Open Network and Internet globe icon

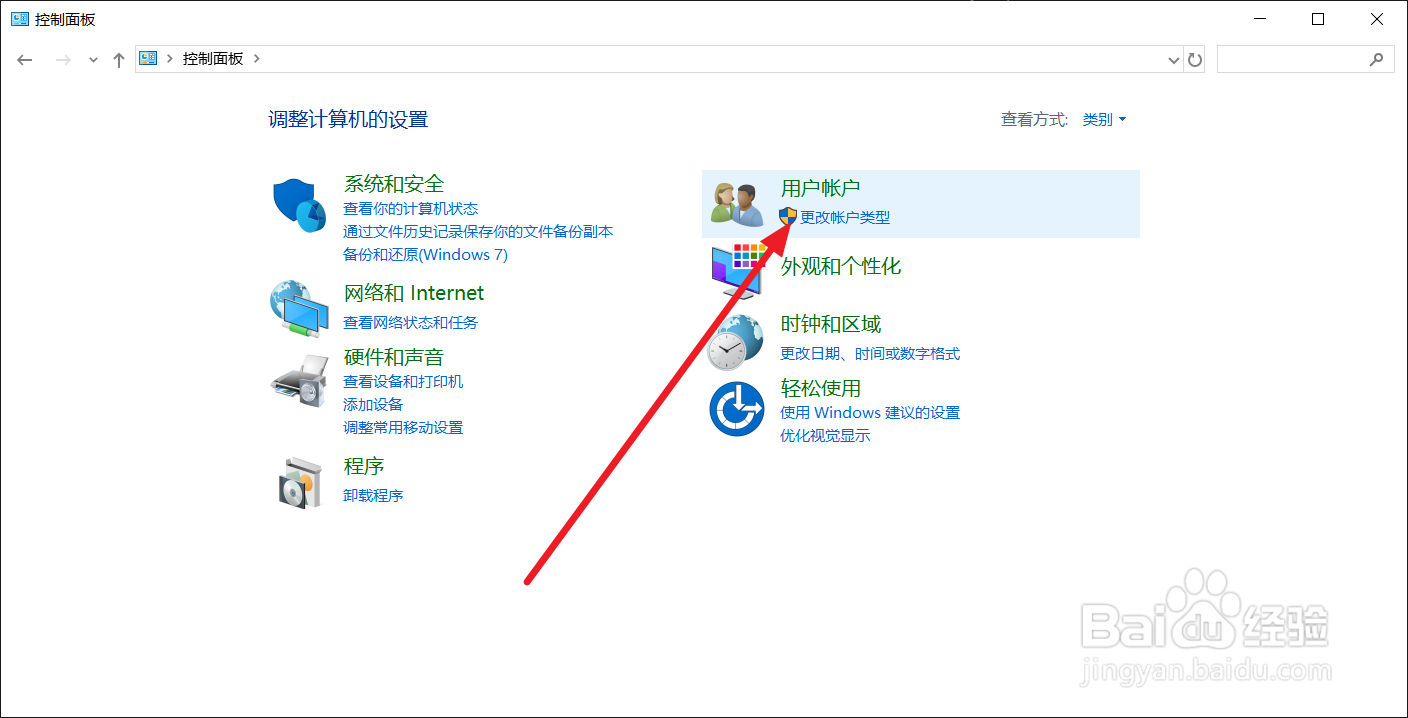tap(299, 308)
